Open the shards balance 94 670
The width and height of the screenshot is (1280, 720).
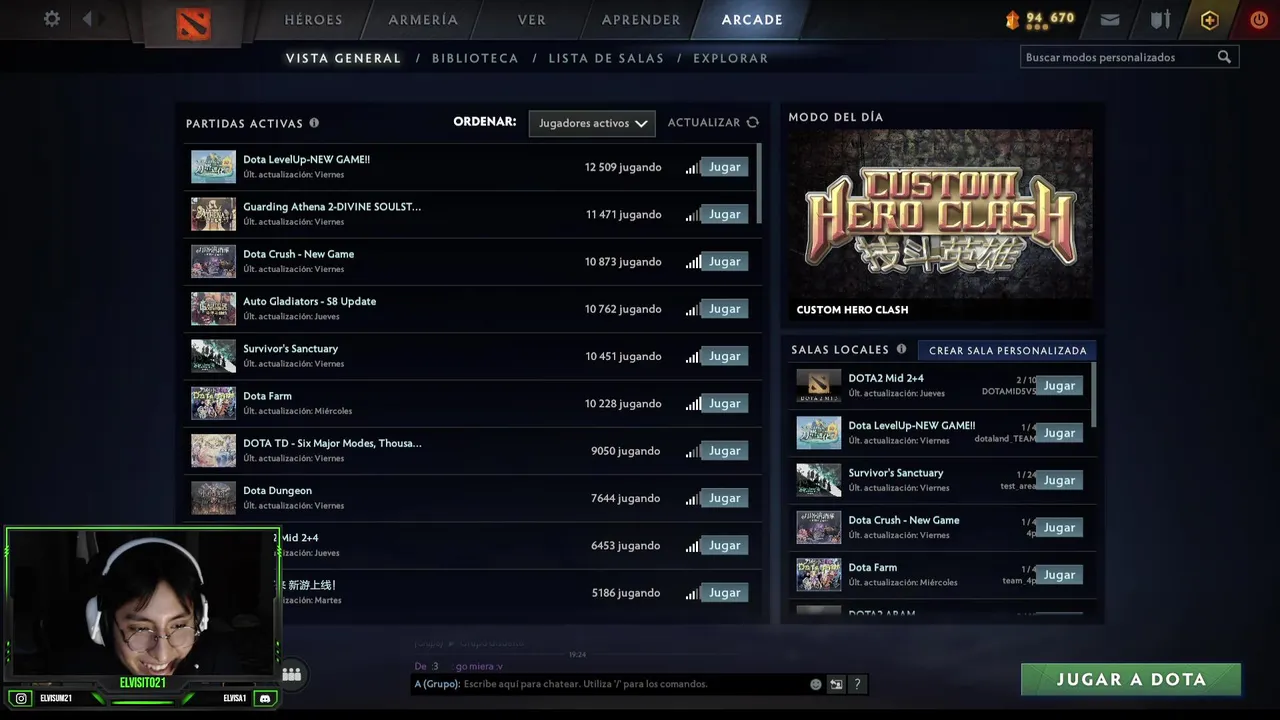click(x=1040, y=19)
